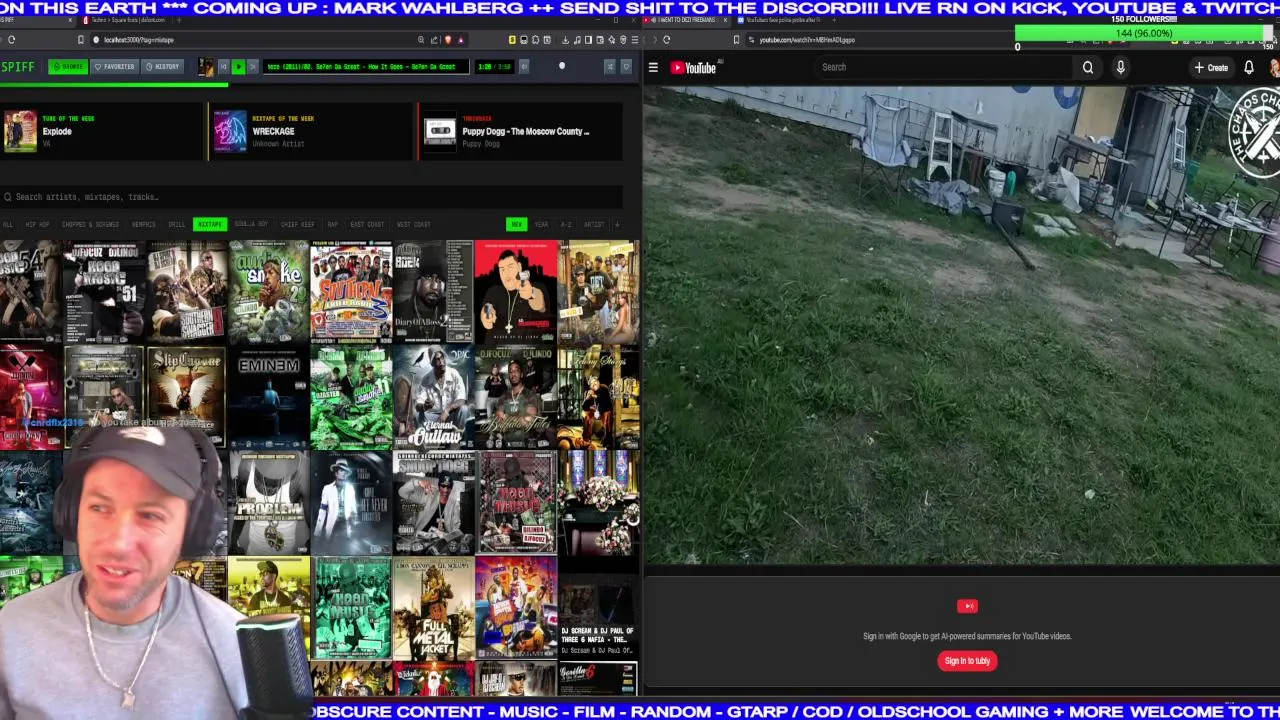Screen dimensions: 1280x720
Task: Open the Eternal Outlaw mixtape cover
Action: click(x=433, y=397)
